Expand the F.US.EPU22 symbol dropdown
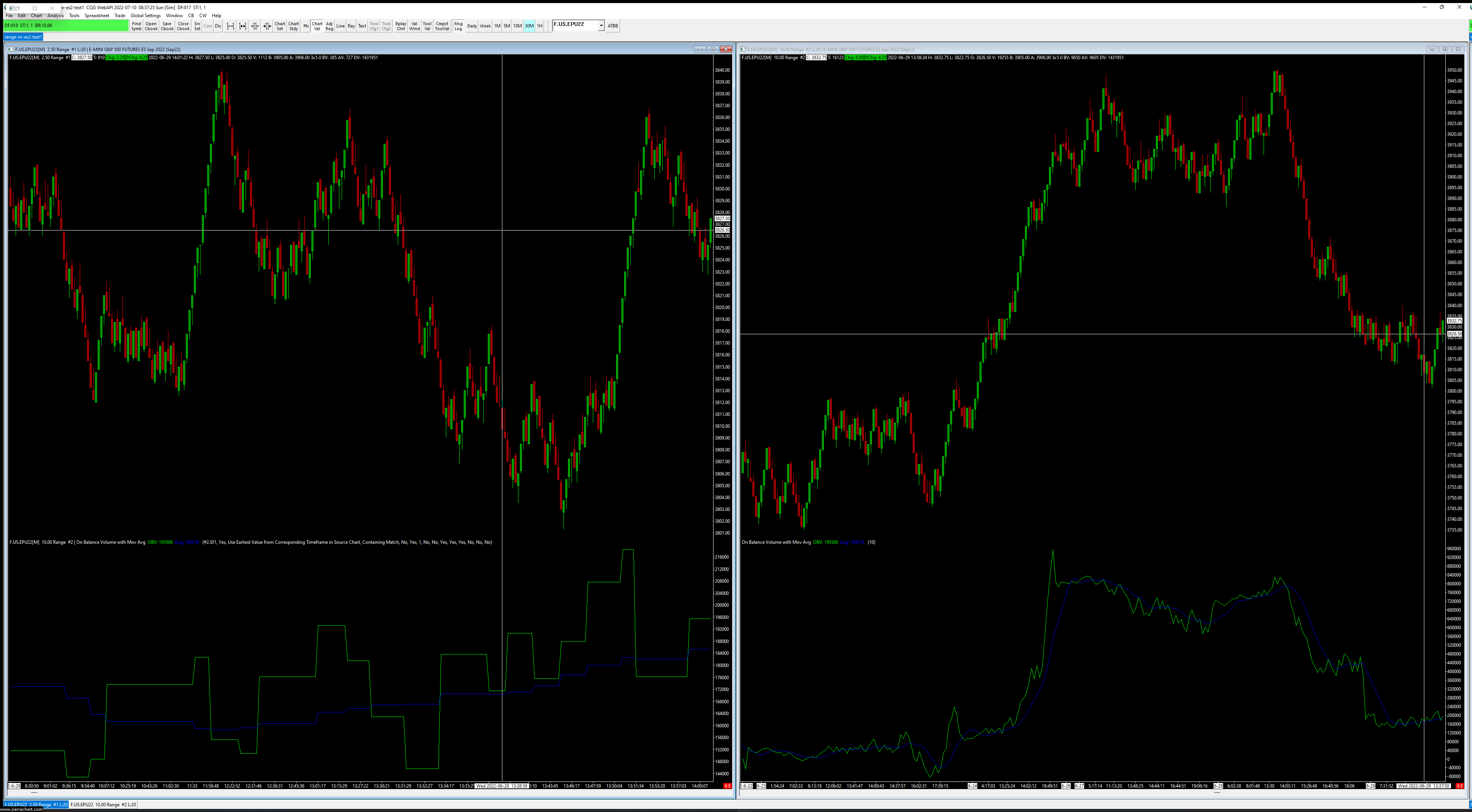The width and height of the screenshot is (1472, 812). (601, 26)
